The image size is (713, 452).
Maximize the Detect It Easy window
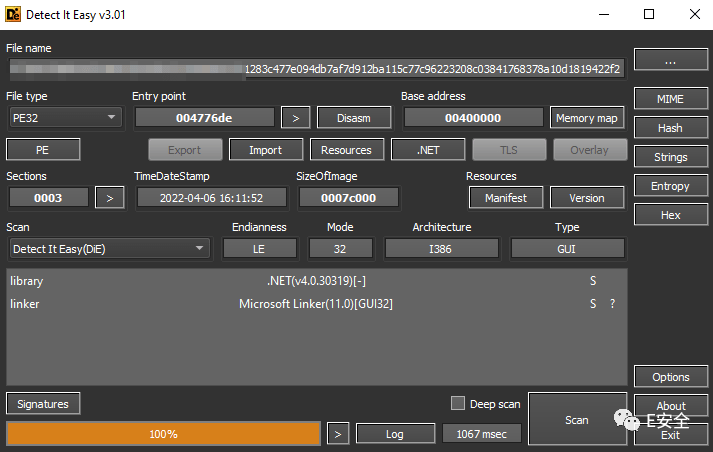[649, 15]
